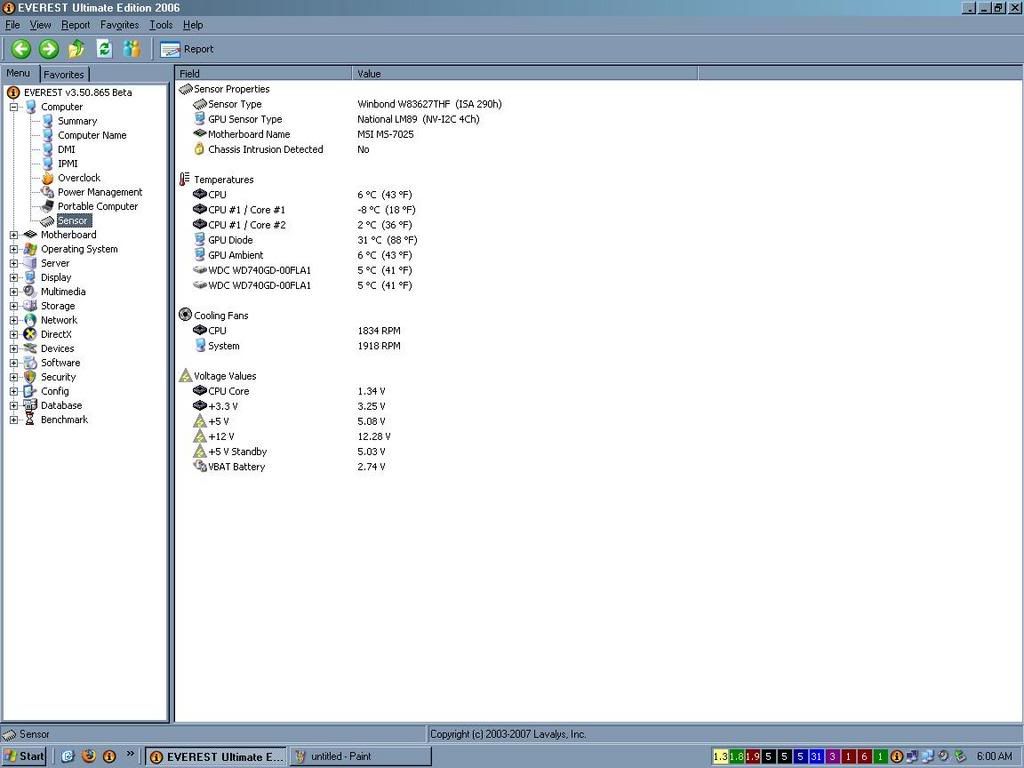Viewport: 1024px width, 768px height.
Task: Select the GPU Diode temperature row
Action: click(x=305, y=240)
